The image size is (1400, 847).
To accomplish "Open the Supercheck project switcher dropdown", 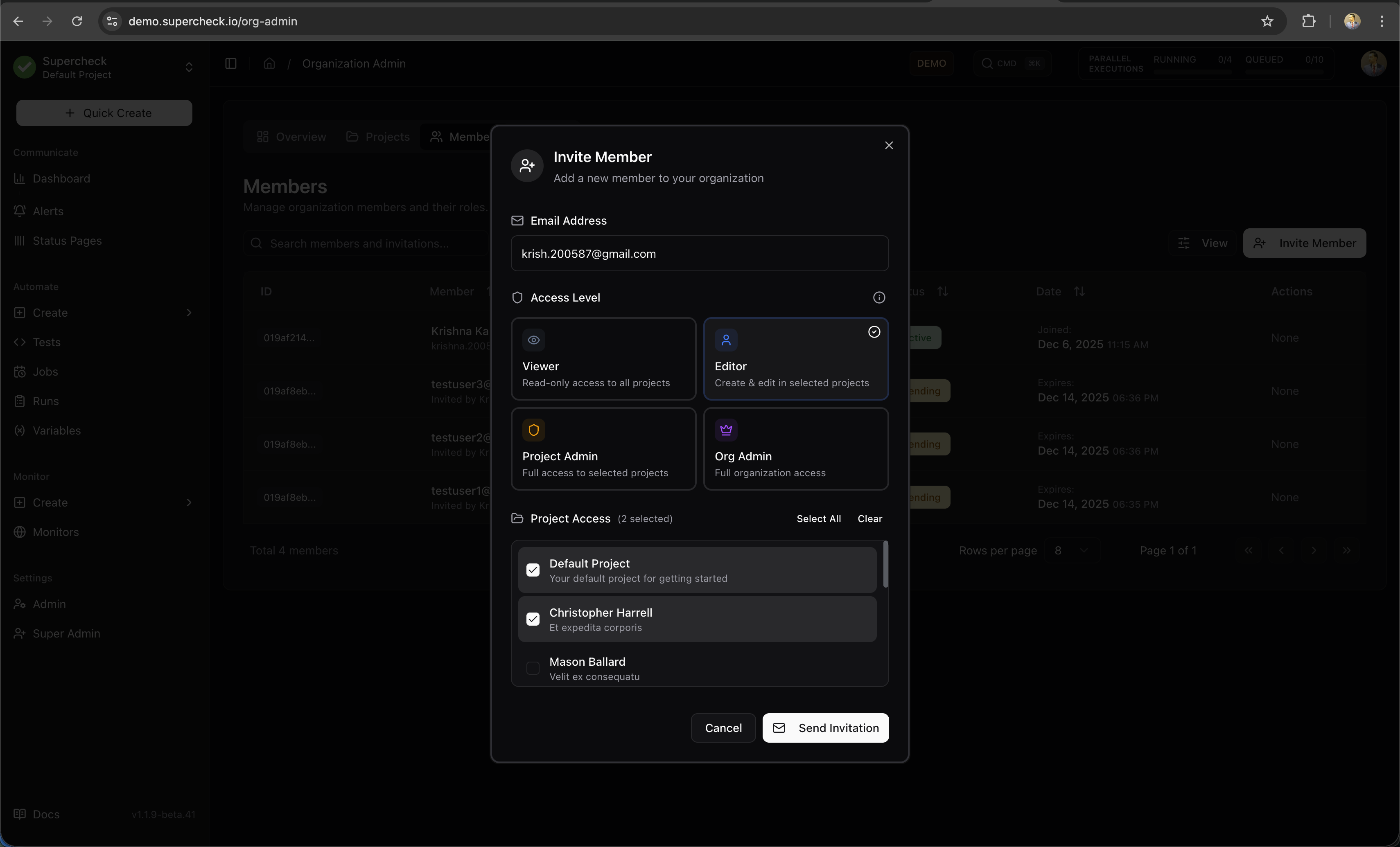I will [189, 68].
